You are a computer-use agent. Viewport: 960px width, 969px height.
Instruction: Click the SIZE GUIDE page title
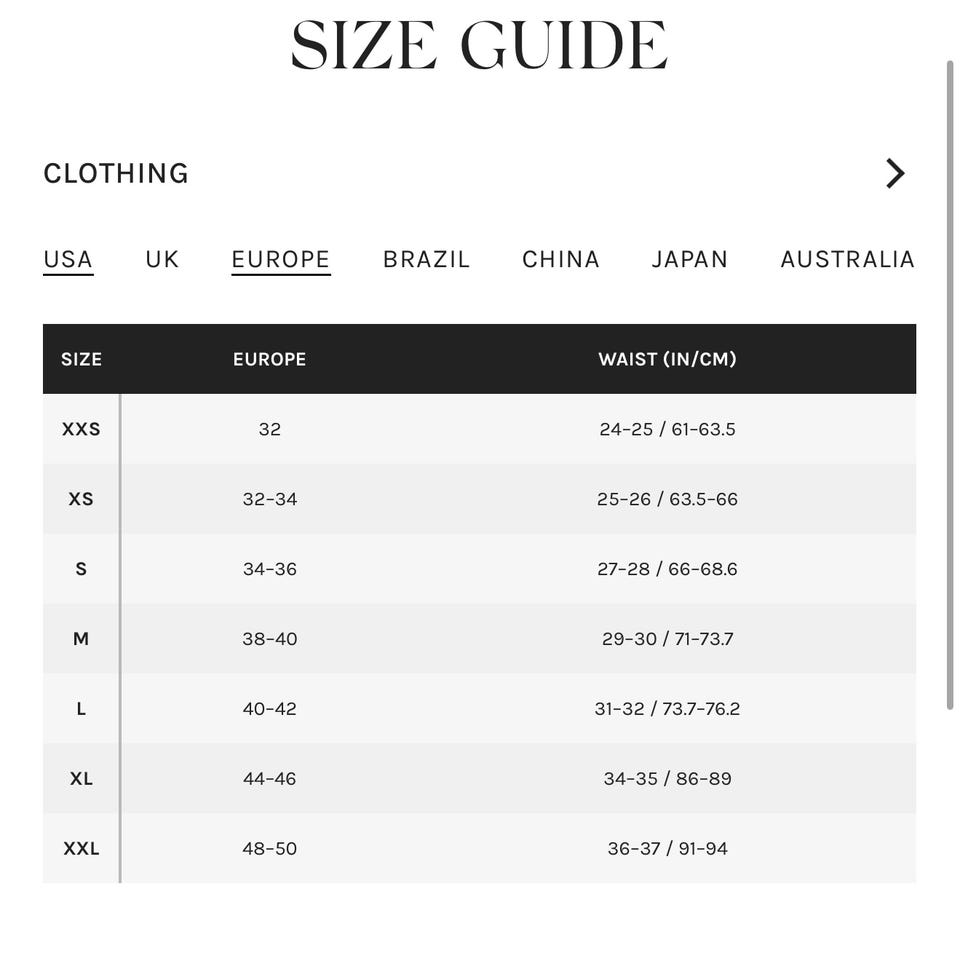pyautogui.click(x=479, y=46)
